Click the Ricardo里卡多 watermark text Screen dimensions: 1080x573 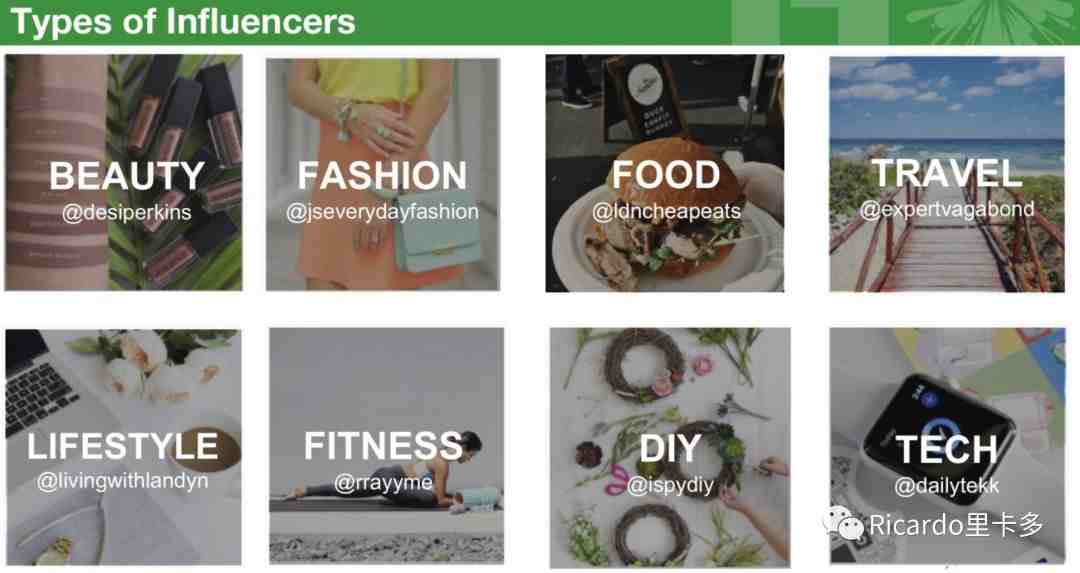[957, 525]
